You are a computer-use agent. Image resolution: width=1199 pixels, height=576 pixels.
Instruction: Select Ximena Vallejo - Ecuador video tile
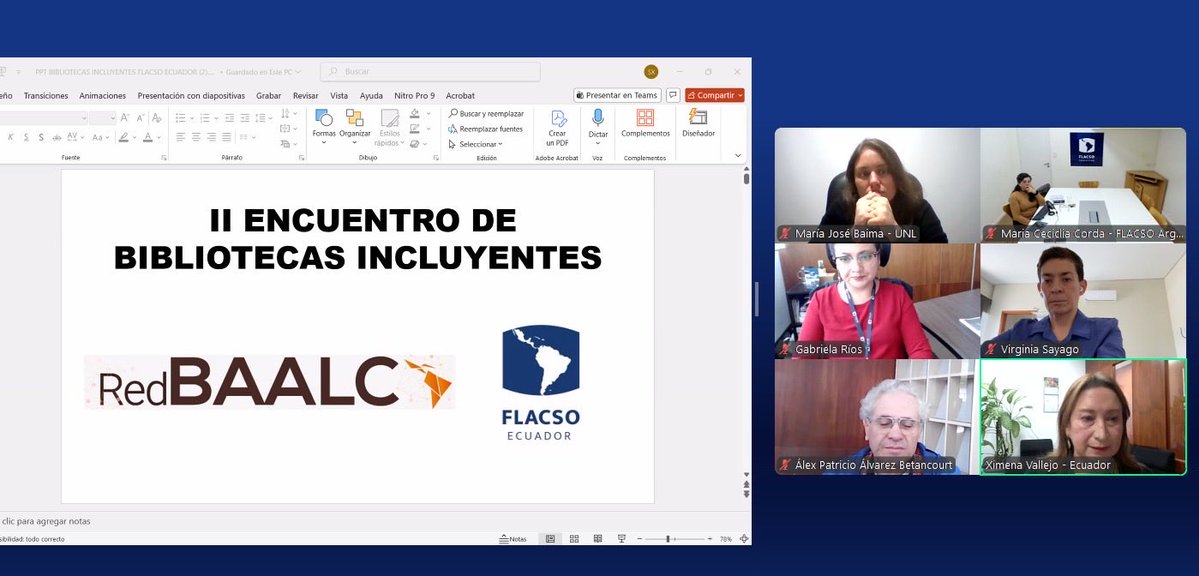pos(1083,417)
